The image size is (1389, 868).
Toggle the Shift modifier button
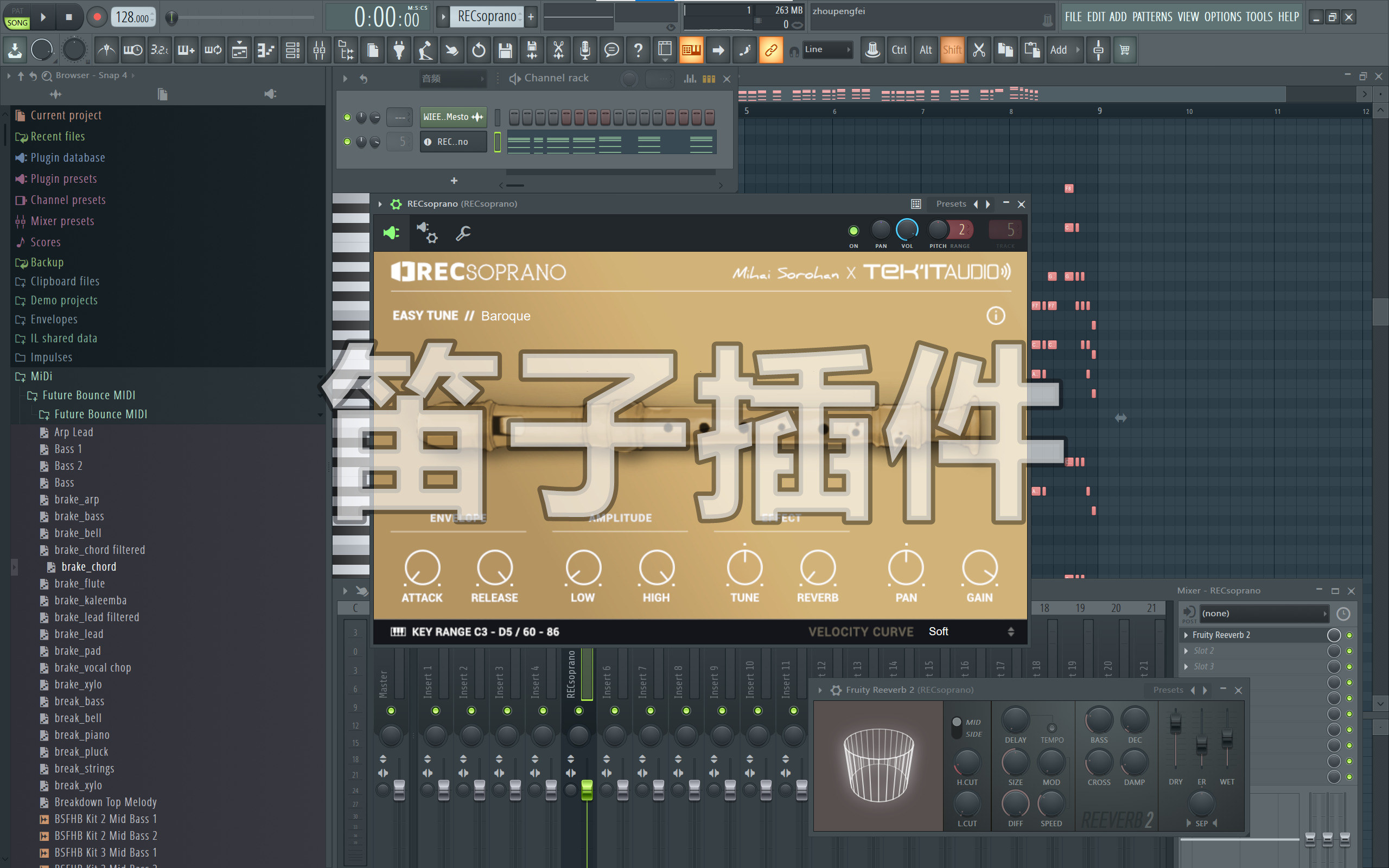tap(952, 50)
